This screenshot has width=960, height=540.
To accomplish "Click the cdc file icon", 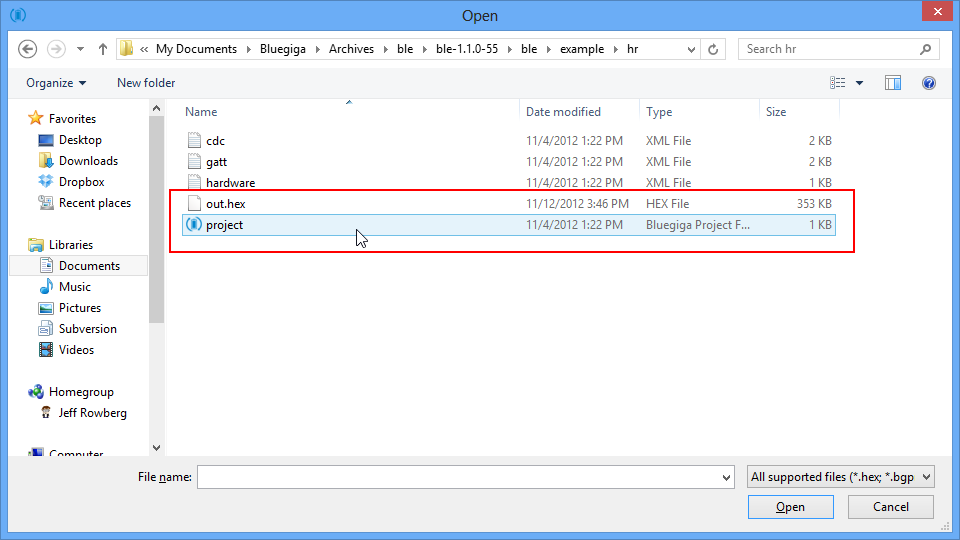I will coord(194,140).
